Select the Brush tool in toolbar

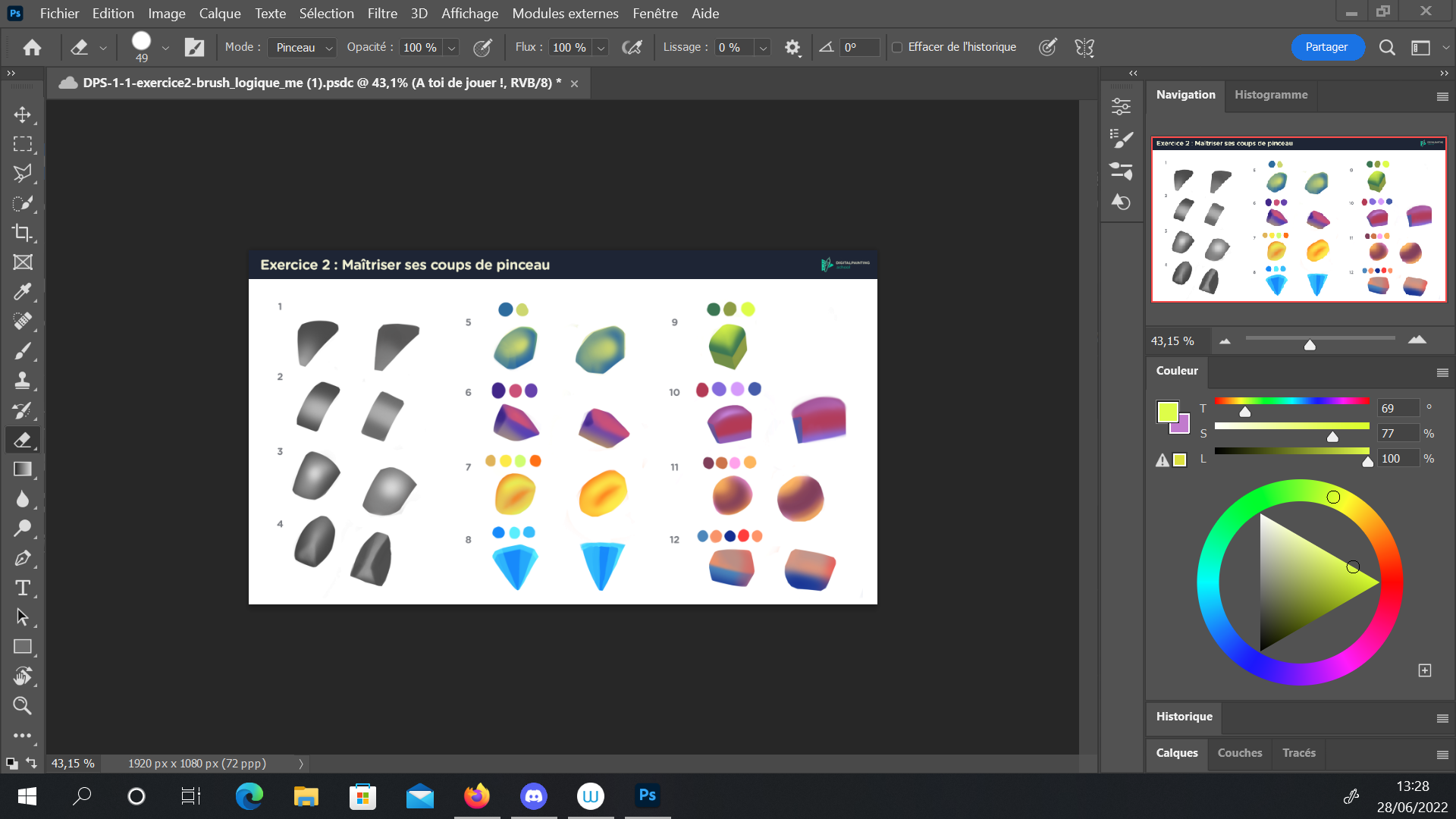click(23, 351)
